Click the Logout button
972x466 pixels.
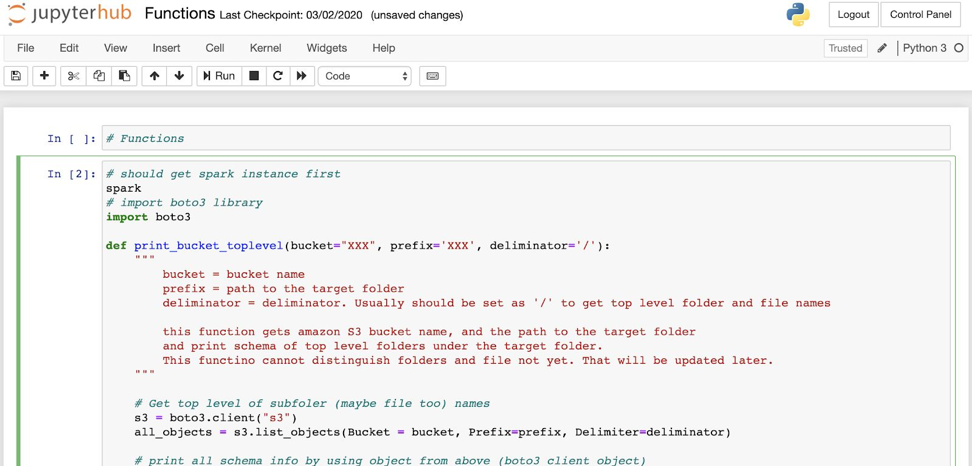point(854,14)
